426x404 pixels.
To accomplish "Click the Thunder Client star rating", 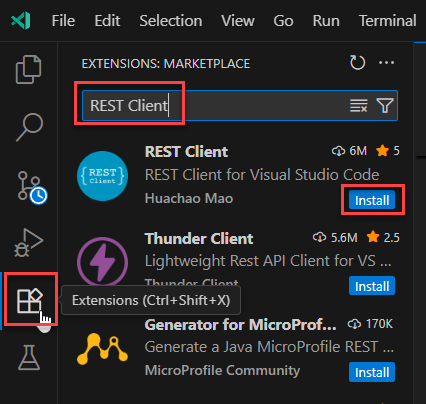I will (383, 238).
